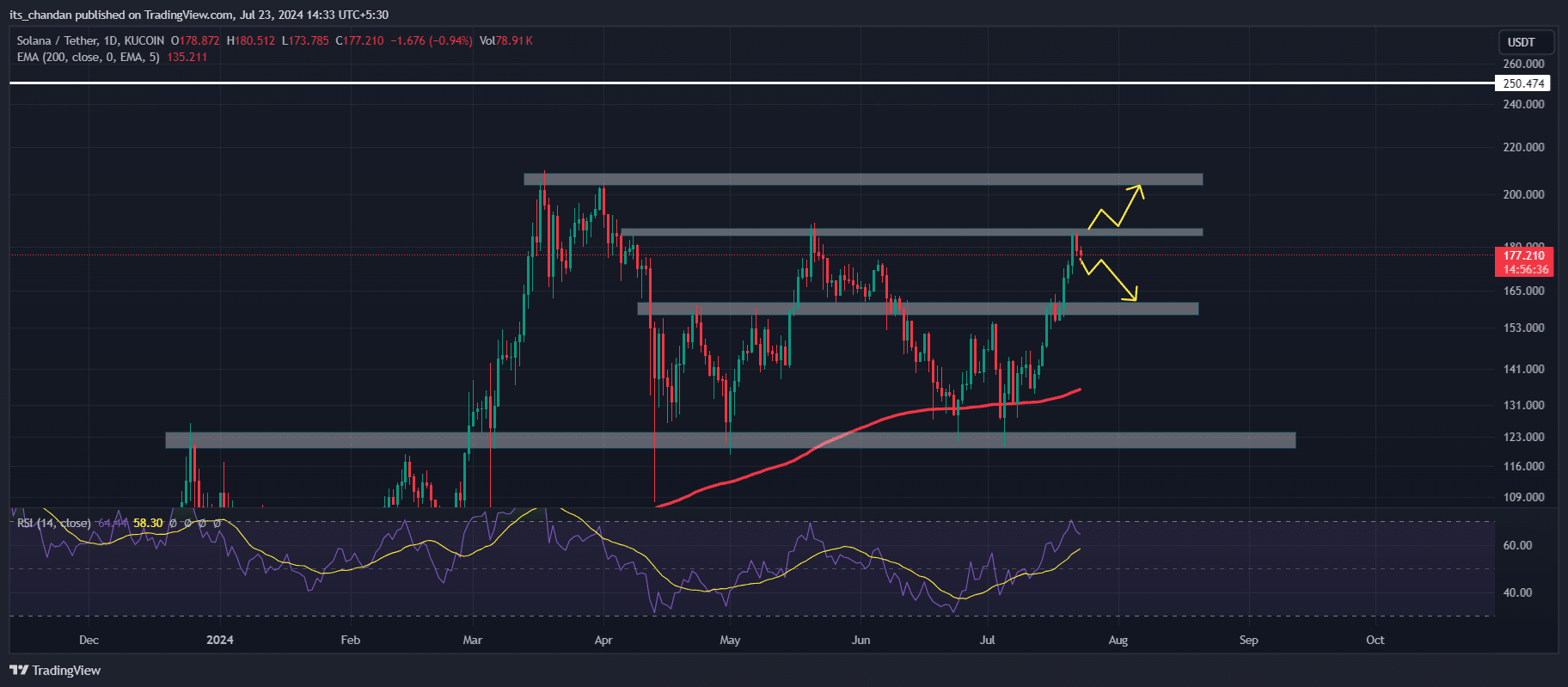Click the open price O178.872

(x=195, y=40)
